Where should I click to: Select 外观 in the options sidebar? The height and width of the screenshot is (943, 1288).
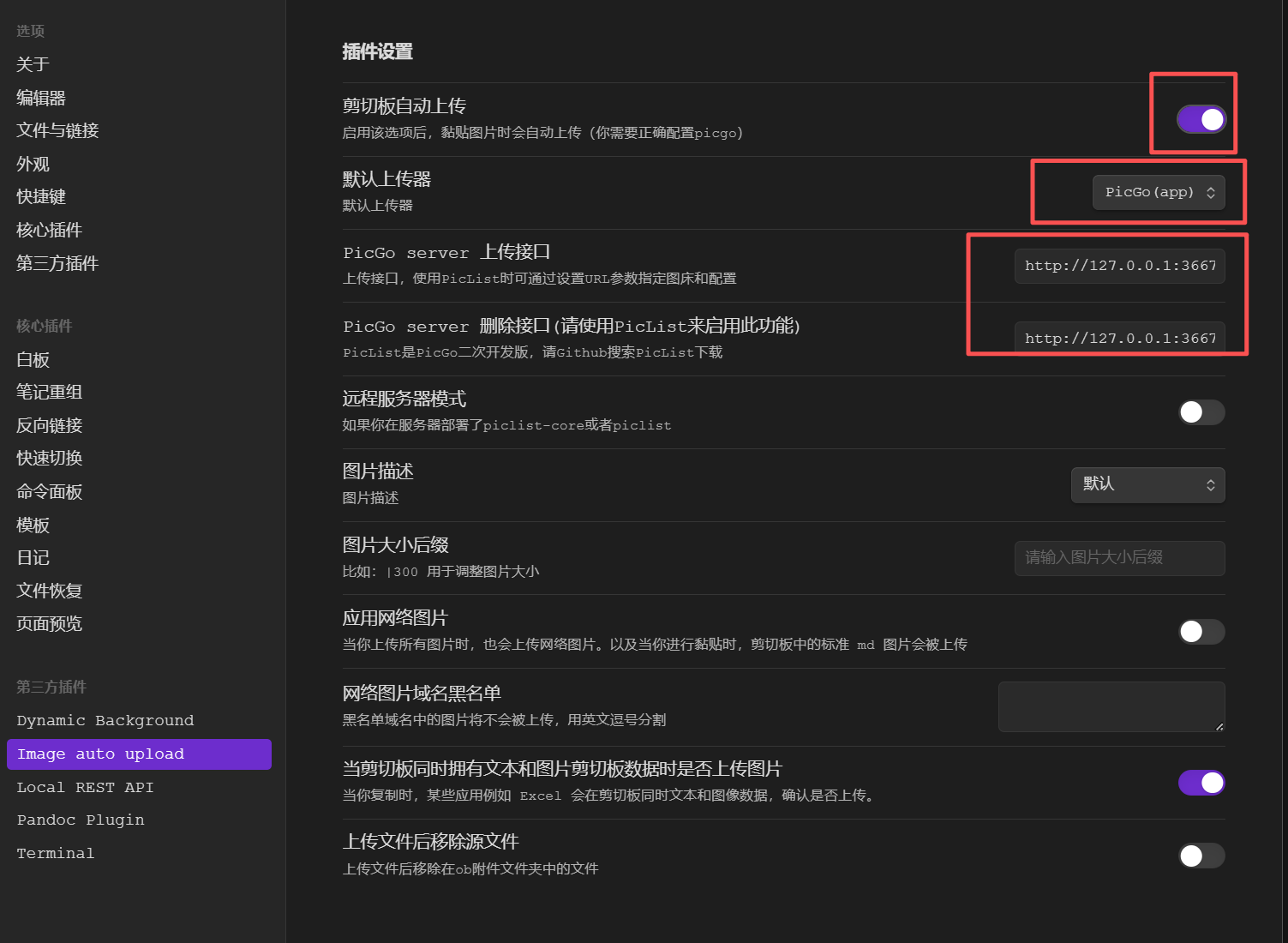click(x=32, y=164)
